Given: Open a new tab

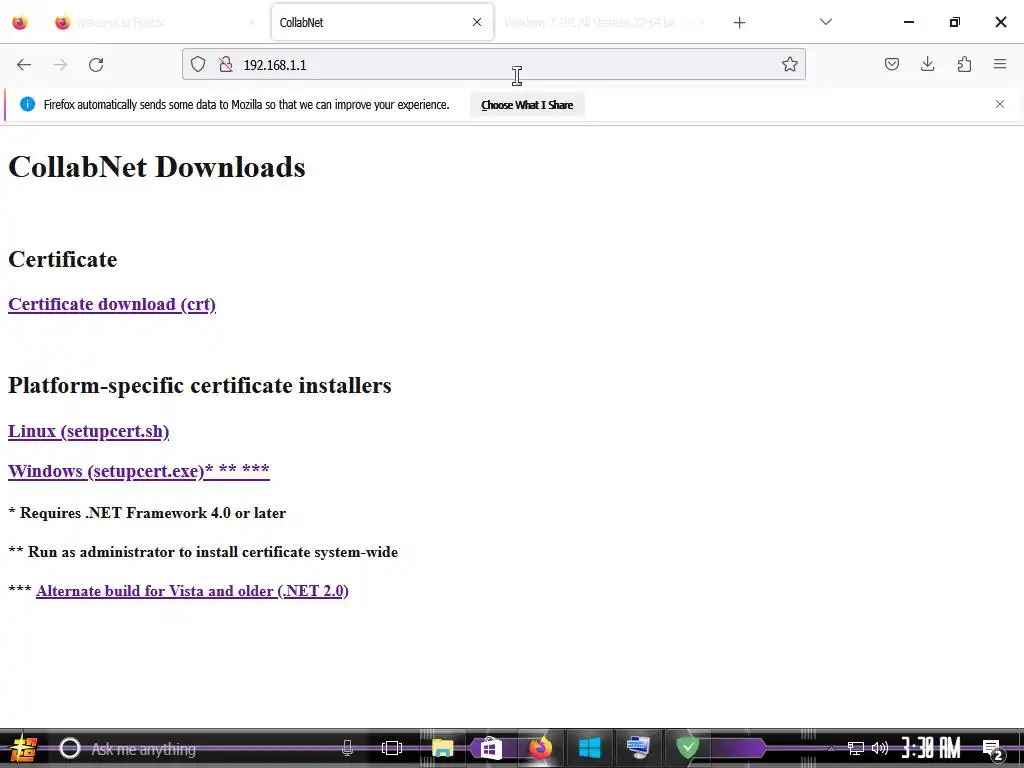Looking at the screenshot, I should tap(739, 23).
